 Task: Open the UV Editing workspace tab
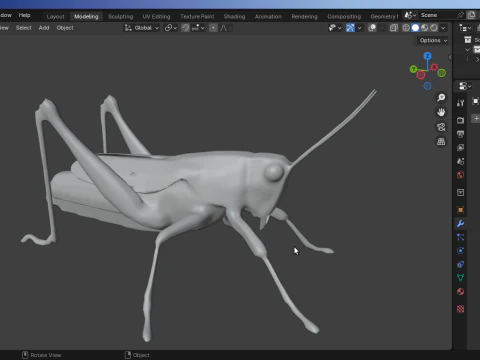156,16
